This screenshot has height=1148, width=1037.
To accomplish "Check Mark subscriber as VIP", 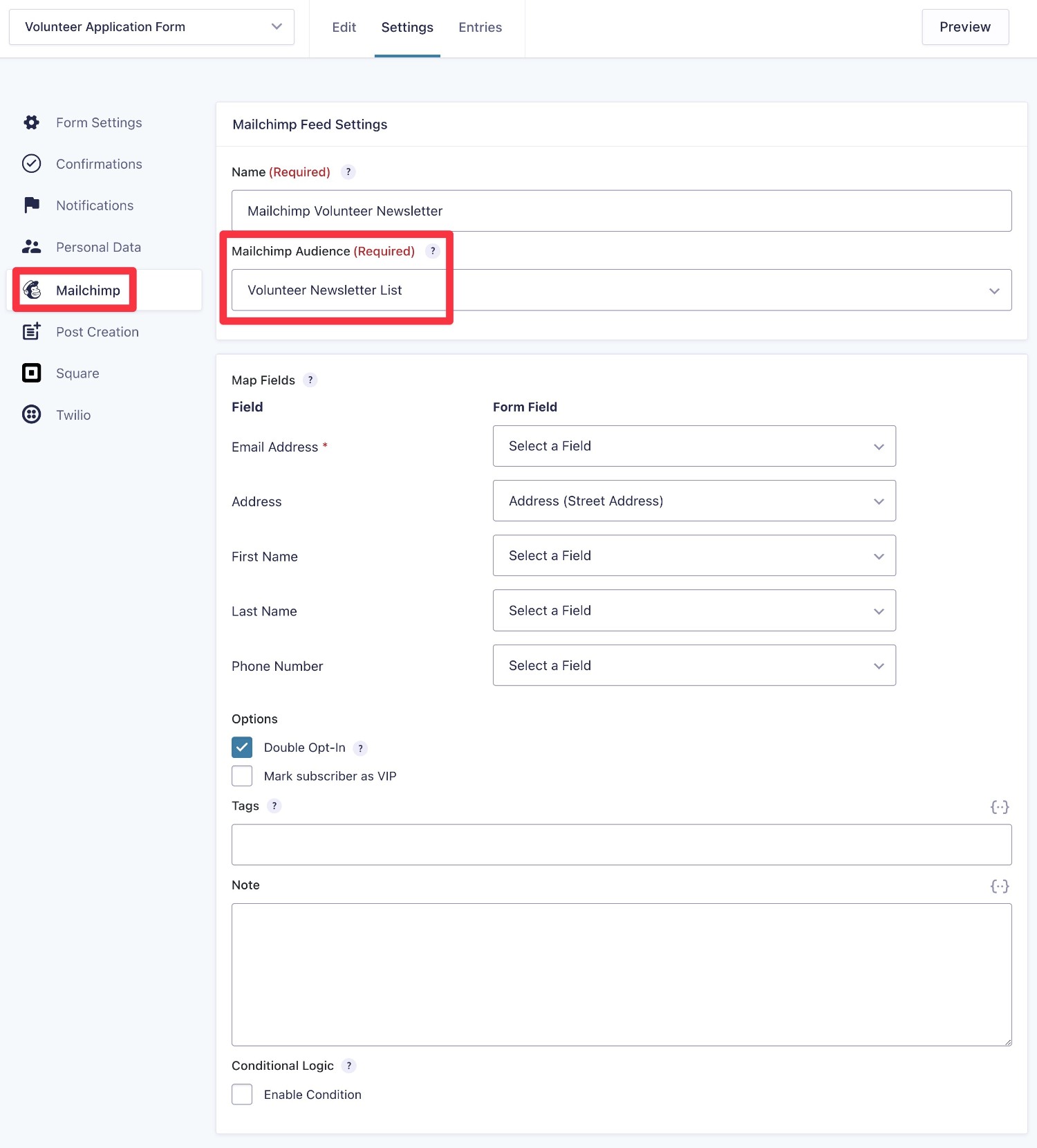I will tap(242, 776).
